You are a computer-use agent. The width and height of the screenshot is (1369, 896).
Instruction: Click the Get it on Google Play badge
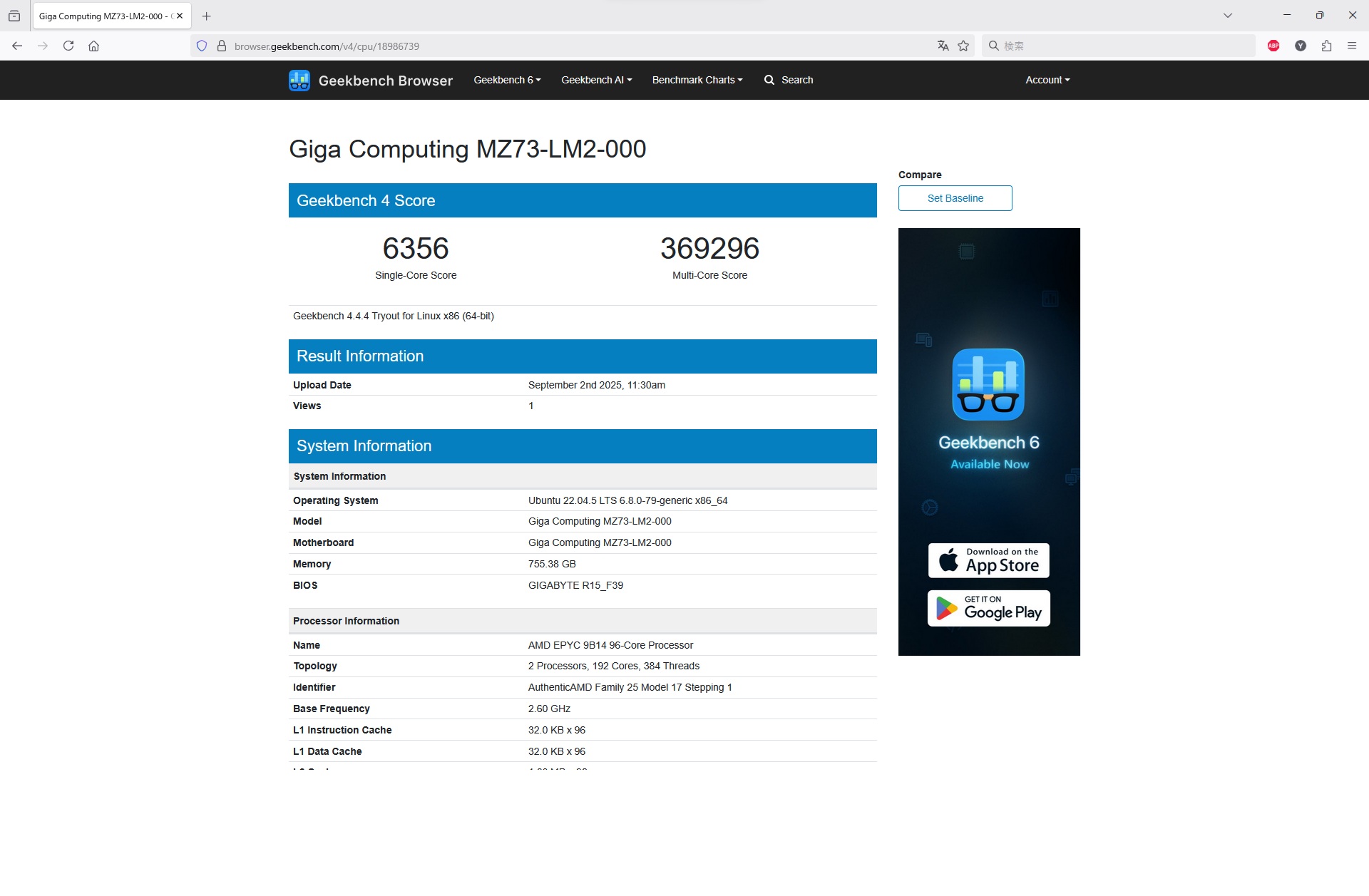(988, 608)
